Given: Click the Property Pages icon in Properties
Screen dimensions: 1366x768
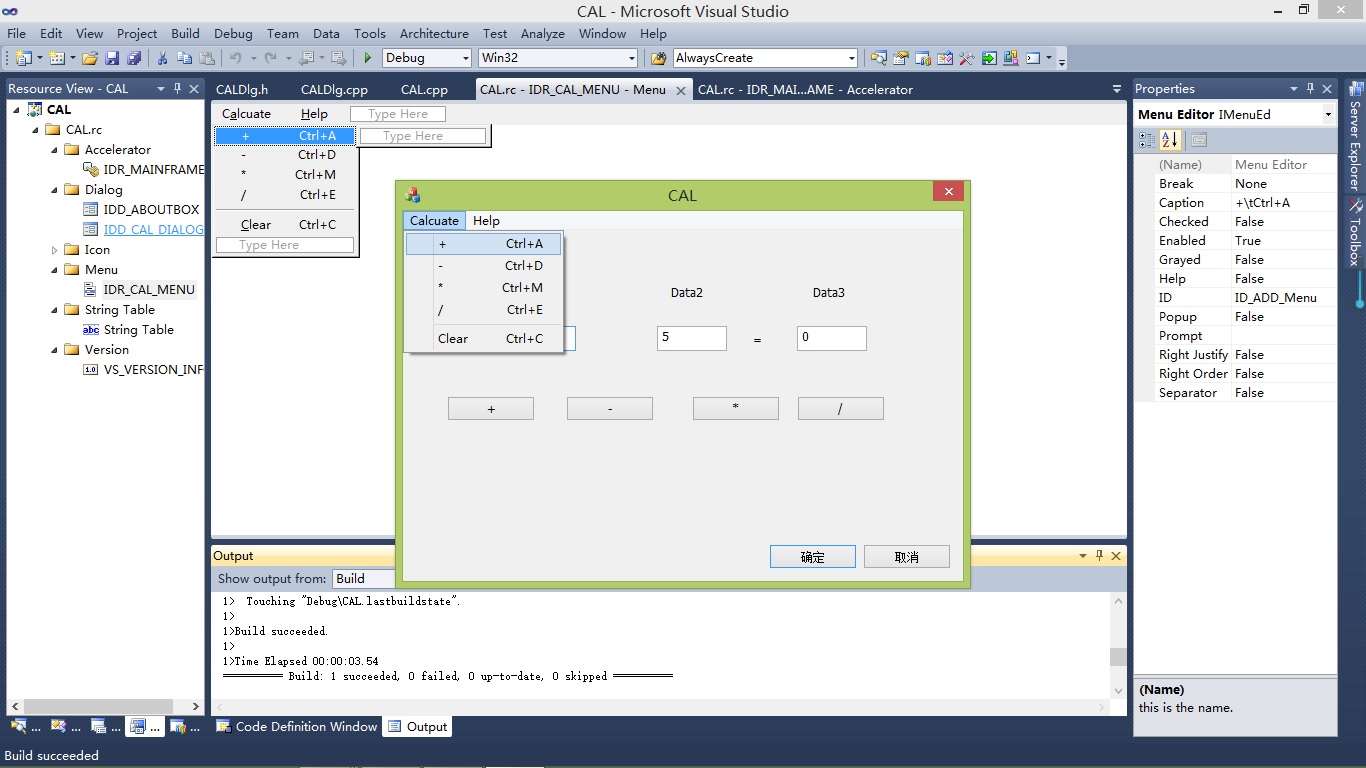Looking at the screenshot, I should (1199, 140).
